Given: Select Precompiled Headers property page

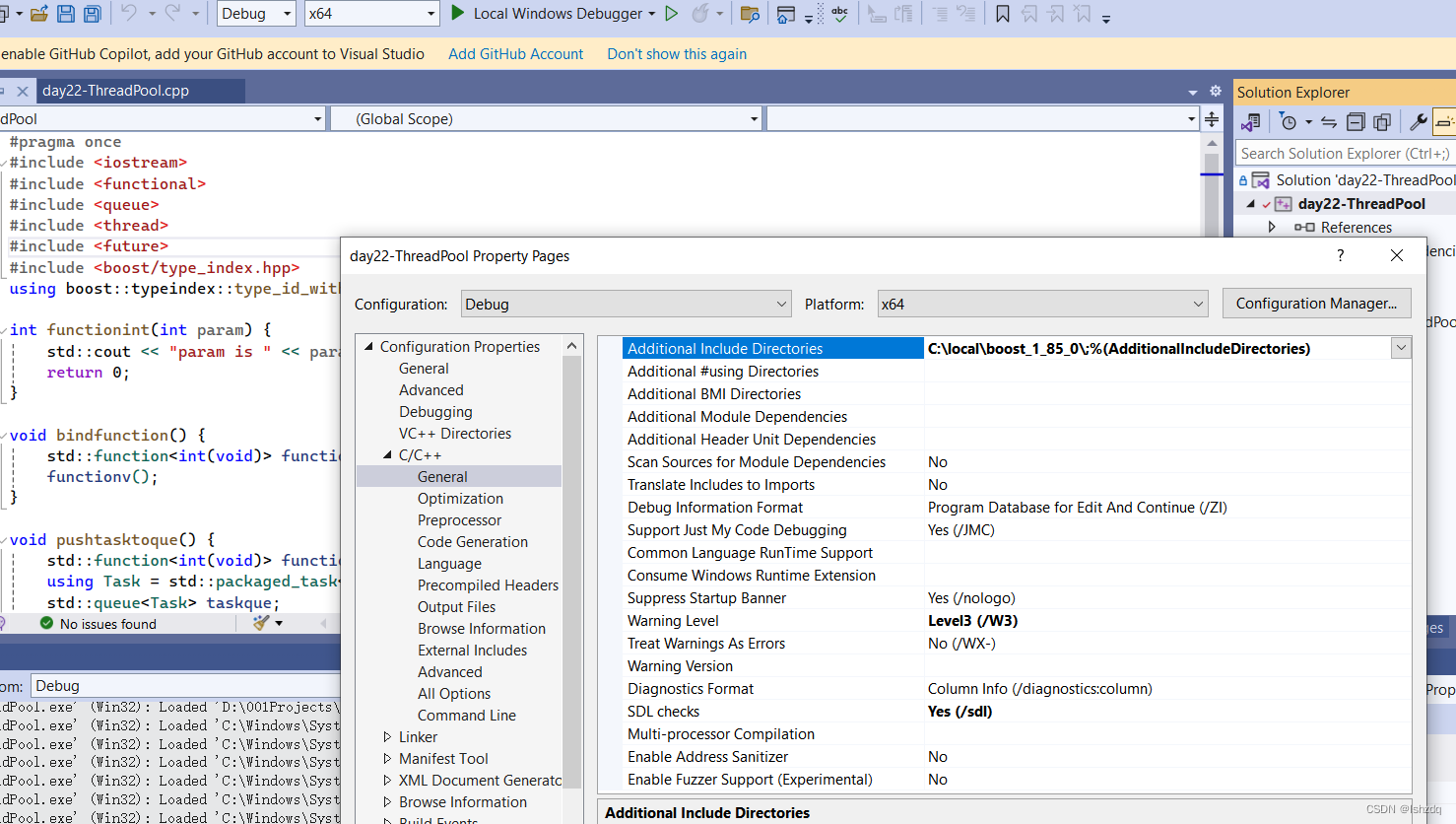Looking at the screenshot, I should [x=488, y=584].
